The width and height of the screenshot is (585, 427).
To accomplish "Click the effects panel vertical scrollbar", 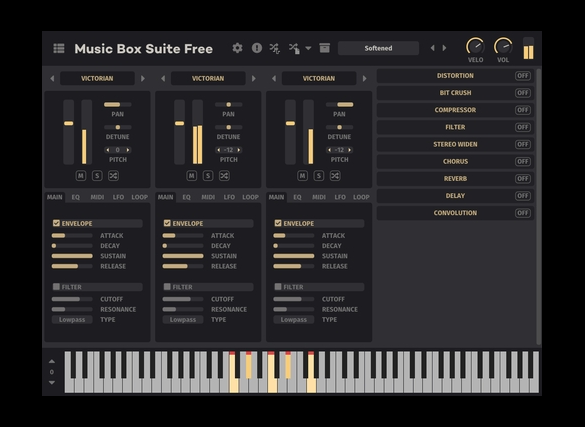I will (538, 207).
